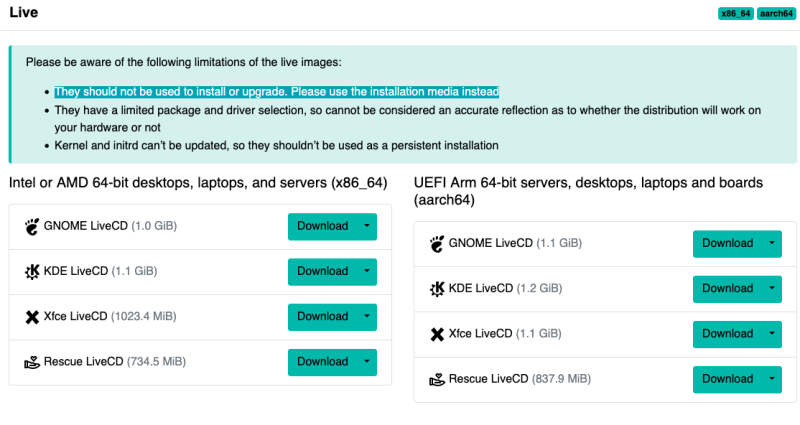This screenshot has height=425, width=800.
Task: Click the GNOME footprint icon in aarch64 list
Action: coord(436,243)
